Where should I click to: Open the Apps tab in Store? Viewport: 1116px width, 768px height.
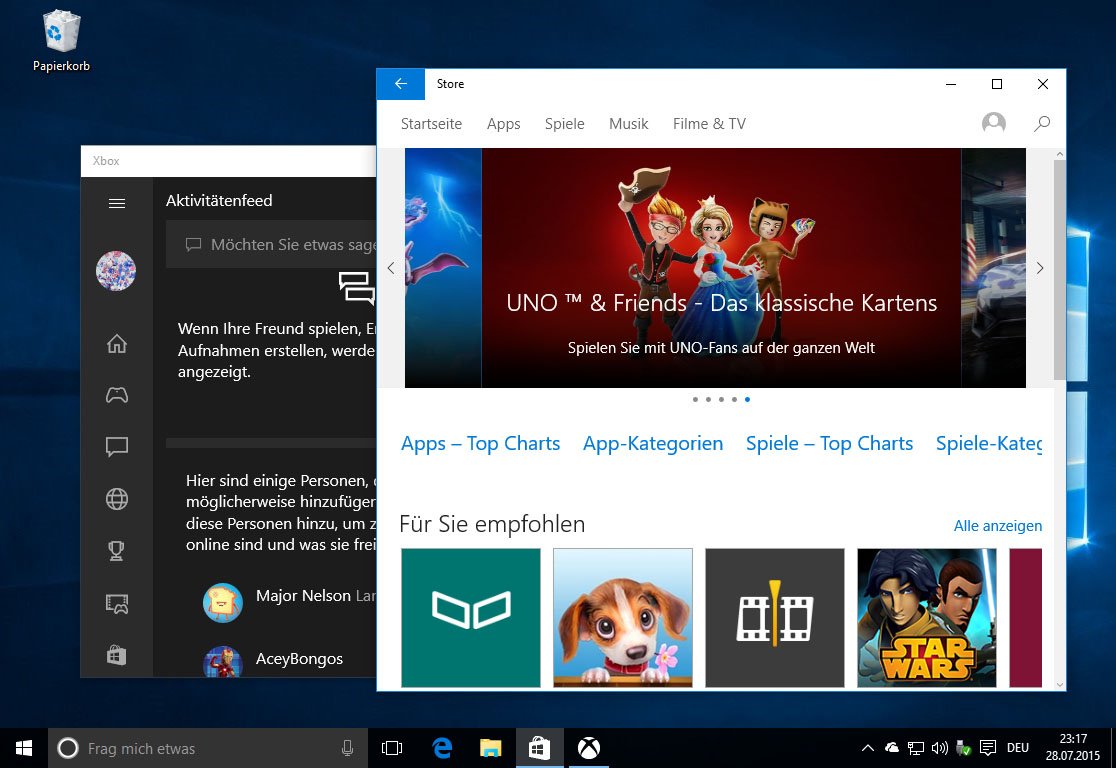[x=503, y=124]
